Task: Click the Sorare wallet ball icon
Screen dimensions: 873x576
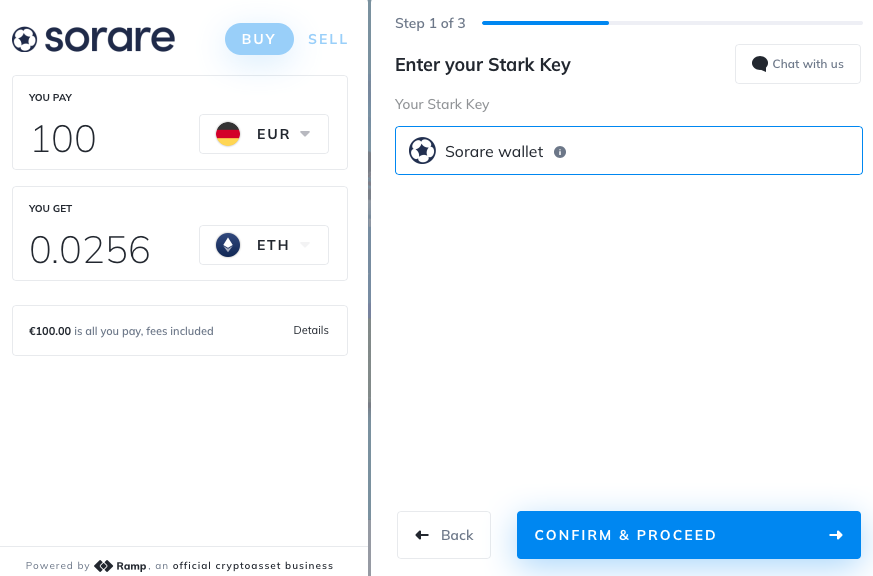Action: coord(422,151)
